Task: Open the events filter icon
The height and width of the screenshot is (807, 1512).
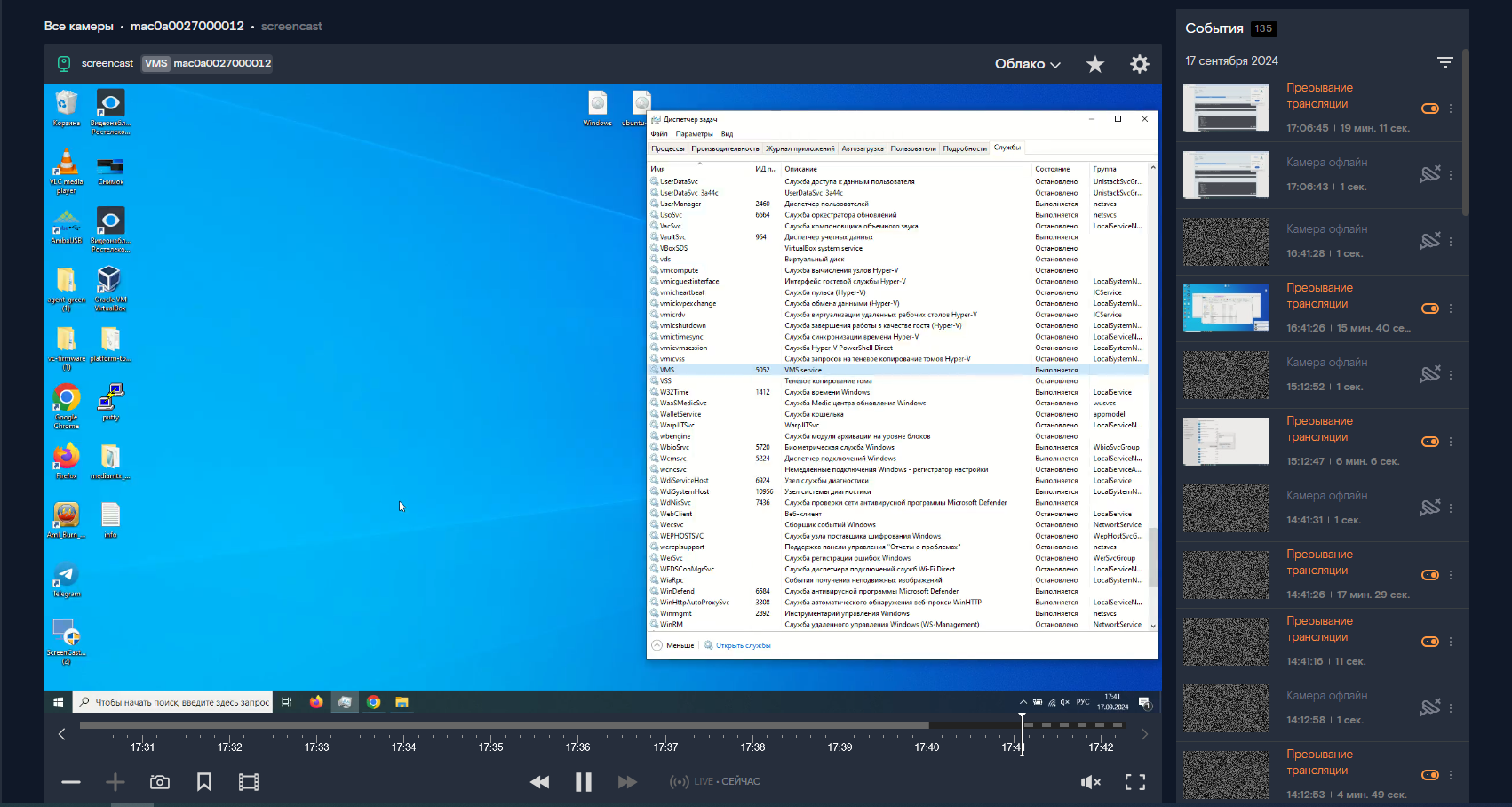Action: (x=1445, y=61)
